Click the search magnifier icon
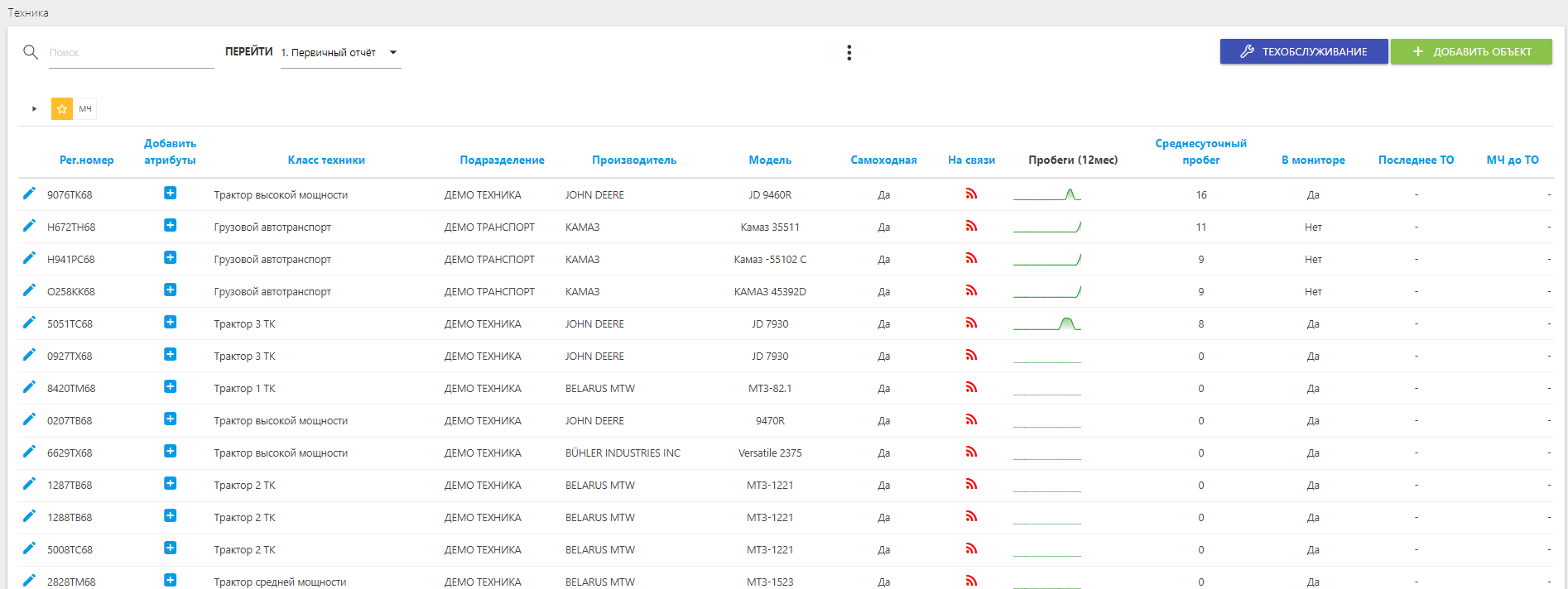 31,52
